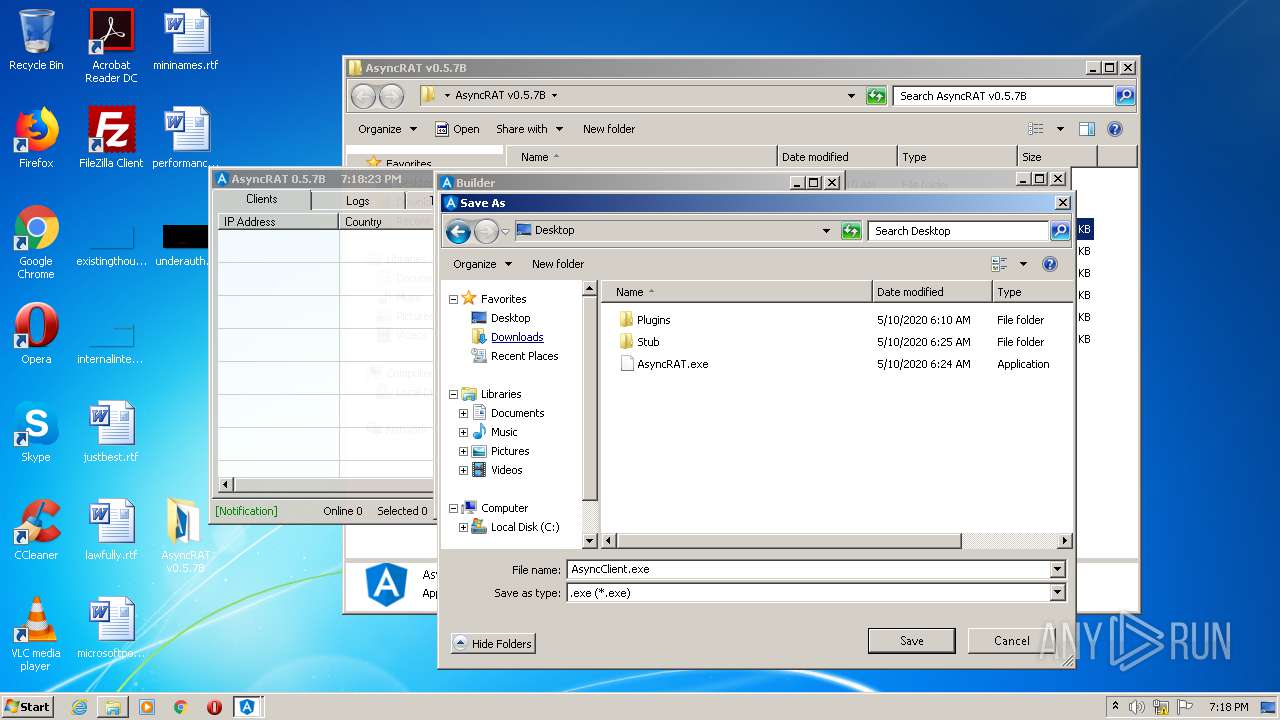Click Organize in the AsyncRAT Explorer window

click(387, 129)
